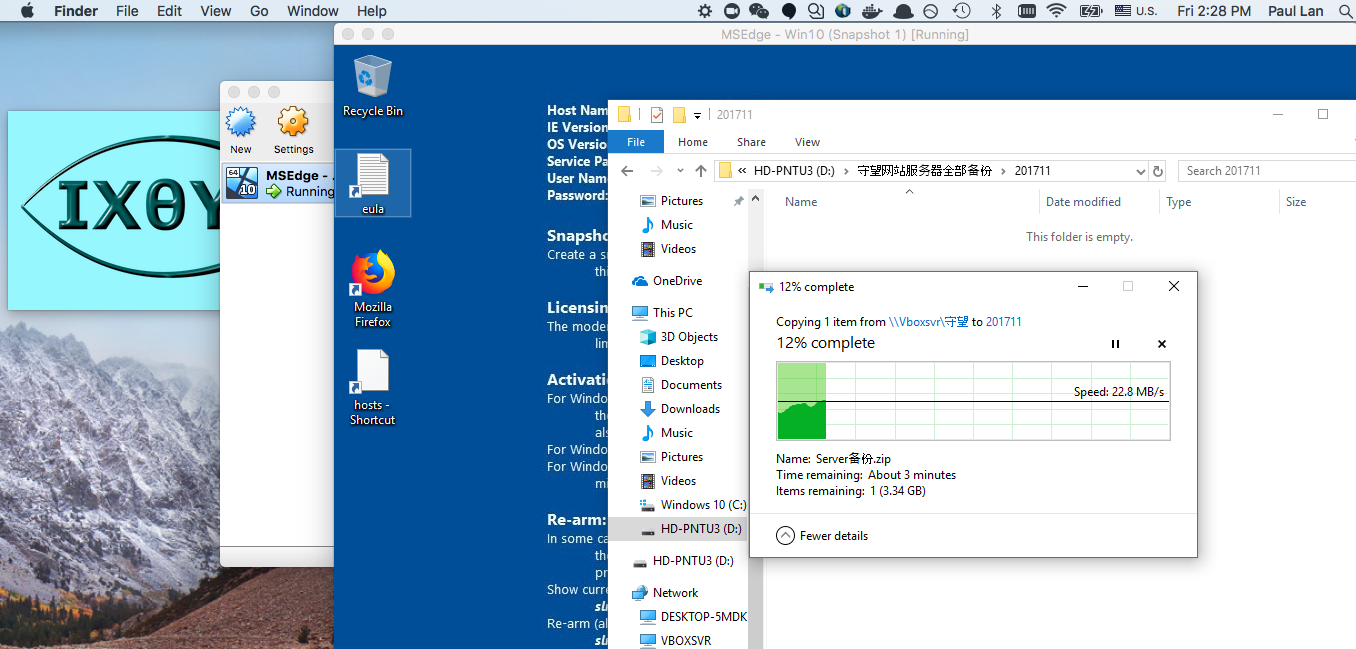Click the Search 201711 input field
The image size is (1356, 649).
(x=1264, y=171)
